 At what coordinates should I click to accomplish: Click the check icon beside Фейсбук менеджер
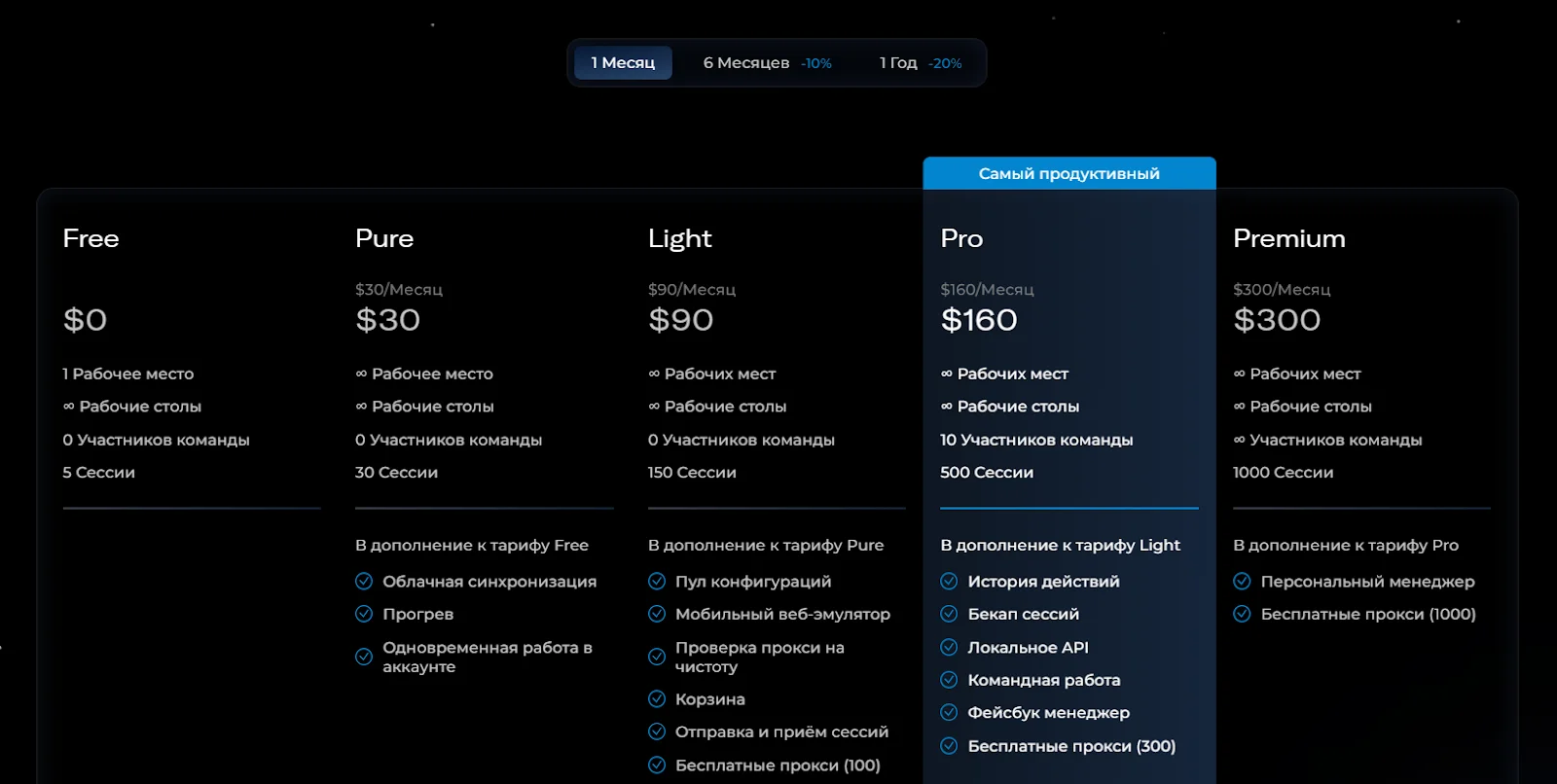tap(949, 713)
